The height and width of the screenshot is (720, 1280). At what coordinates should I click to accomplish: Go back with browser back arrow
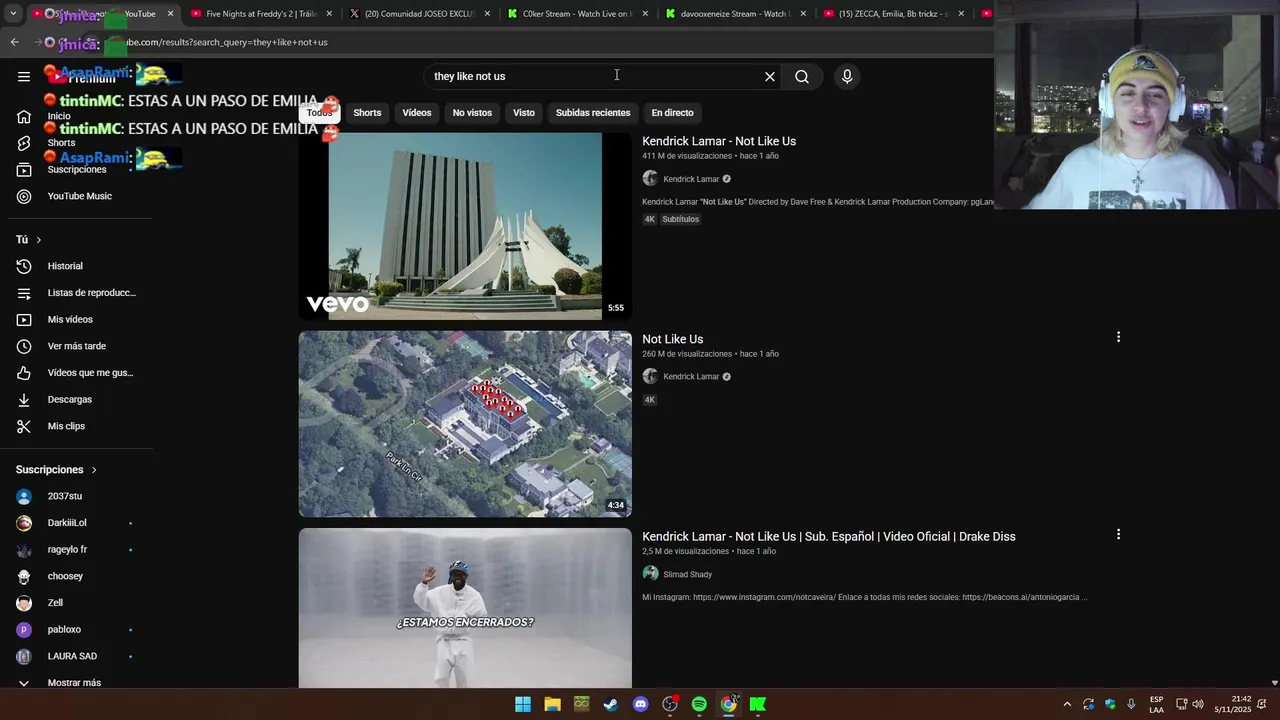pos(14,42)
